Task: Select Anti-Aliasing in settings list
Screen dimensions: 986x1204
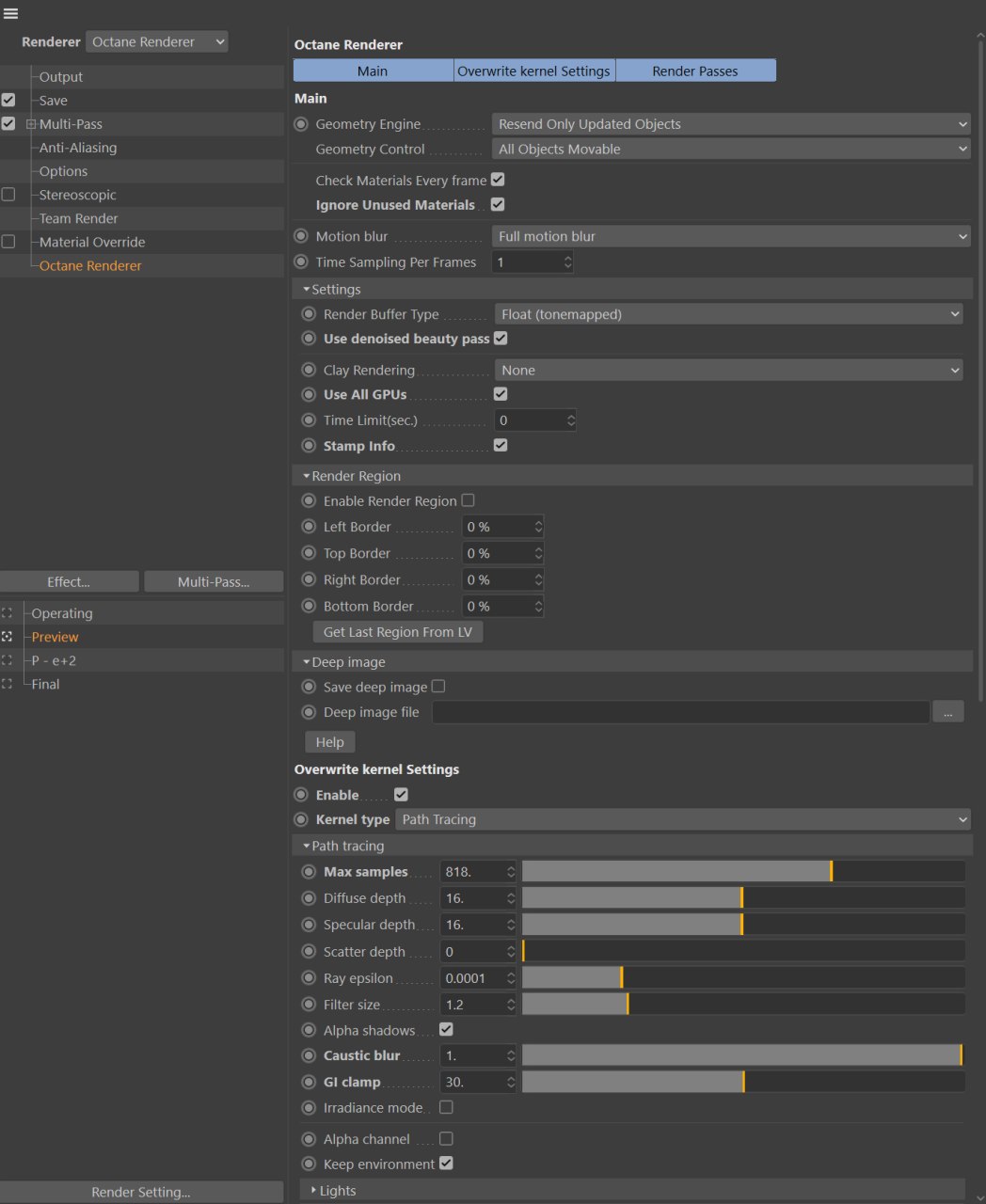Action: 78,148
